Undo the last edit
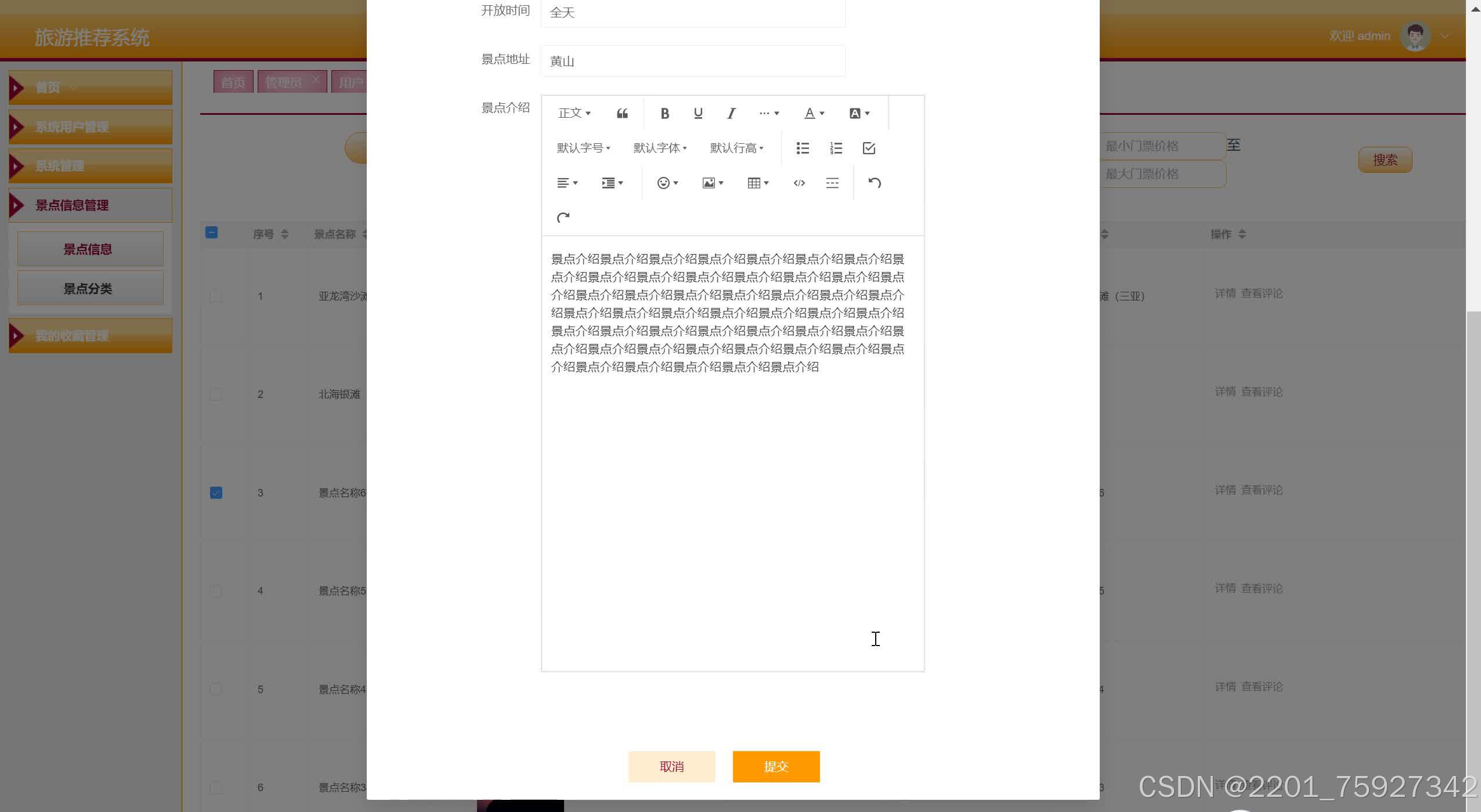Image resolution: width=1481 pixels, height=812 pixels. (875, 183)
